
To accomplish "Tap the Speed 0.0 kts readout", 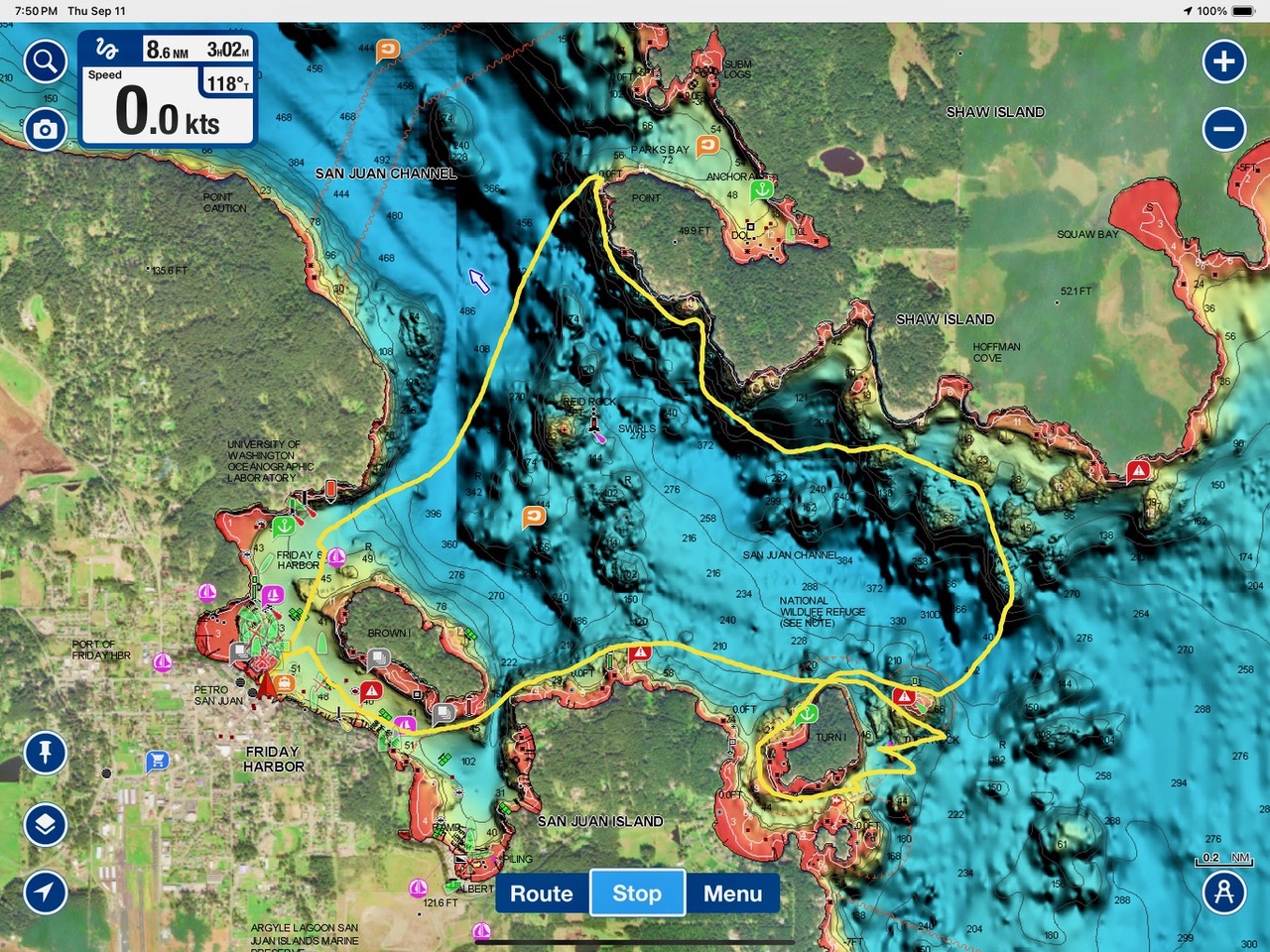I will tap(167, 111).
